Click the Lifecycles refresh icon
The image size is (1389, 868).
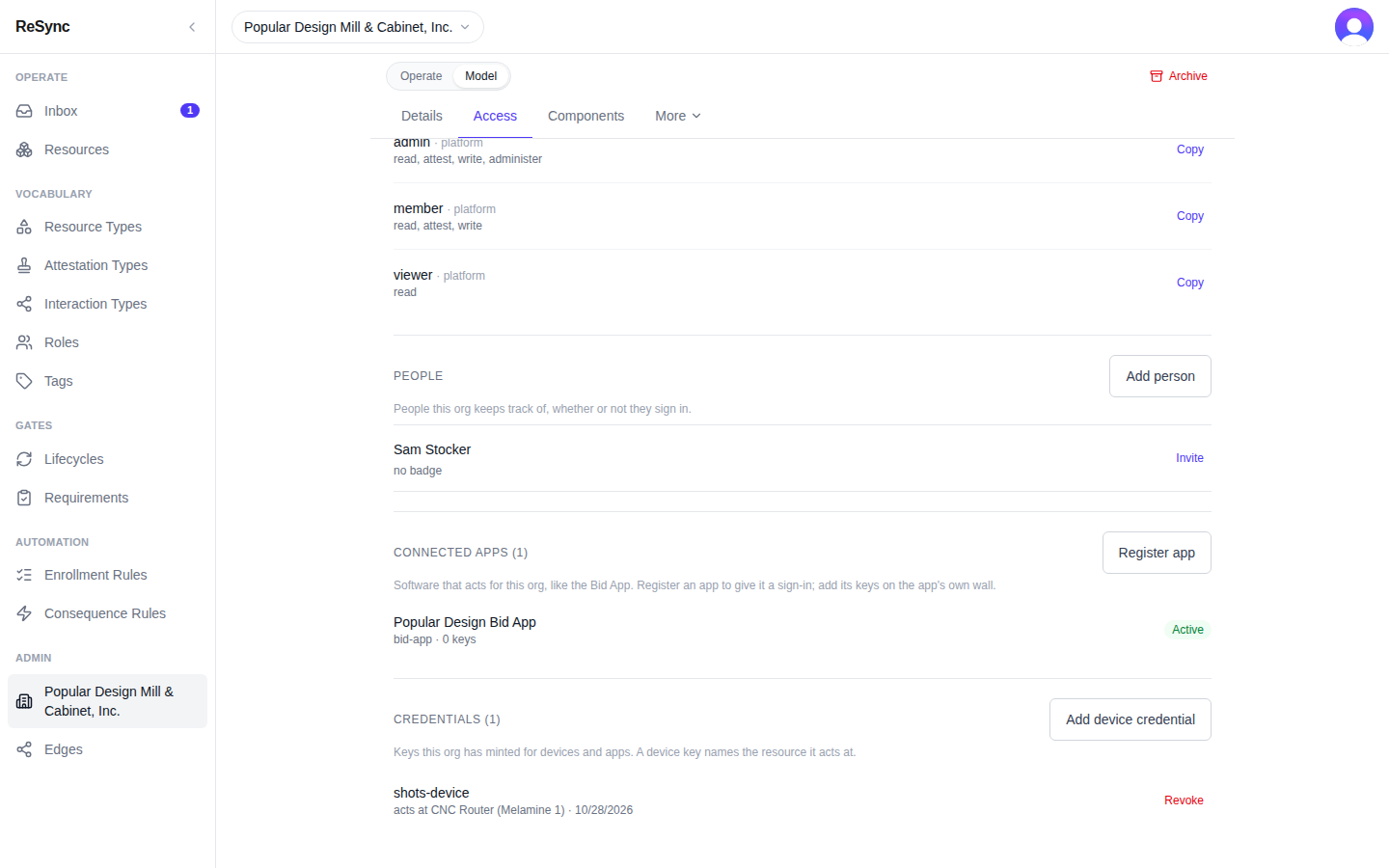24,459
